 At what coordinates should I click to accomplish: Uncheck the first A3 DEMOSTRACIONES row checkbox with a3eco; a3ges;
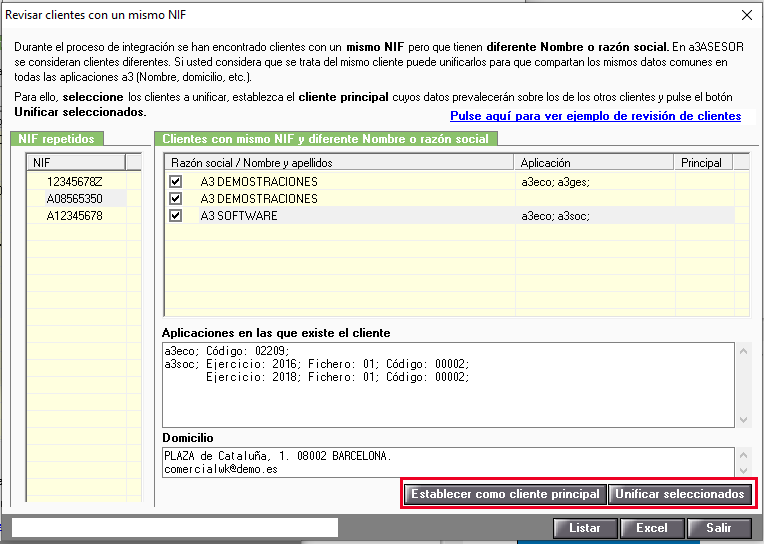coord(175,182)
